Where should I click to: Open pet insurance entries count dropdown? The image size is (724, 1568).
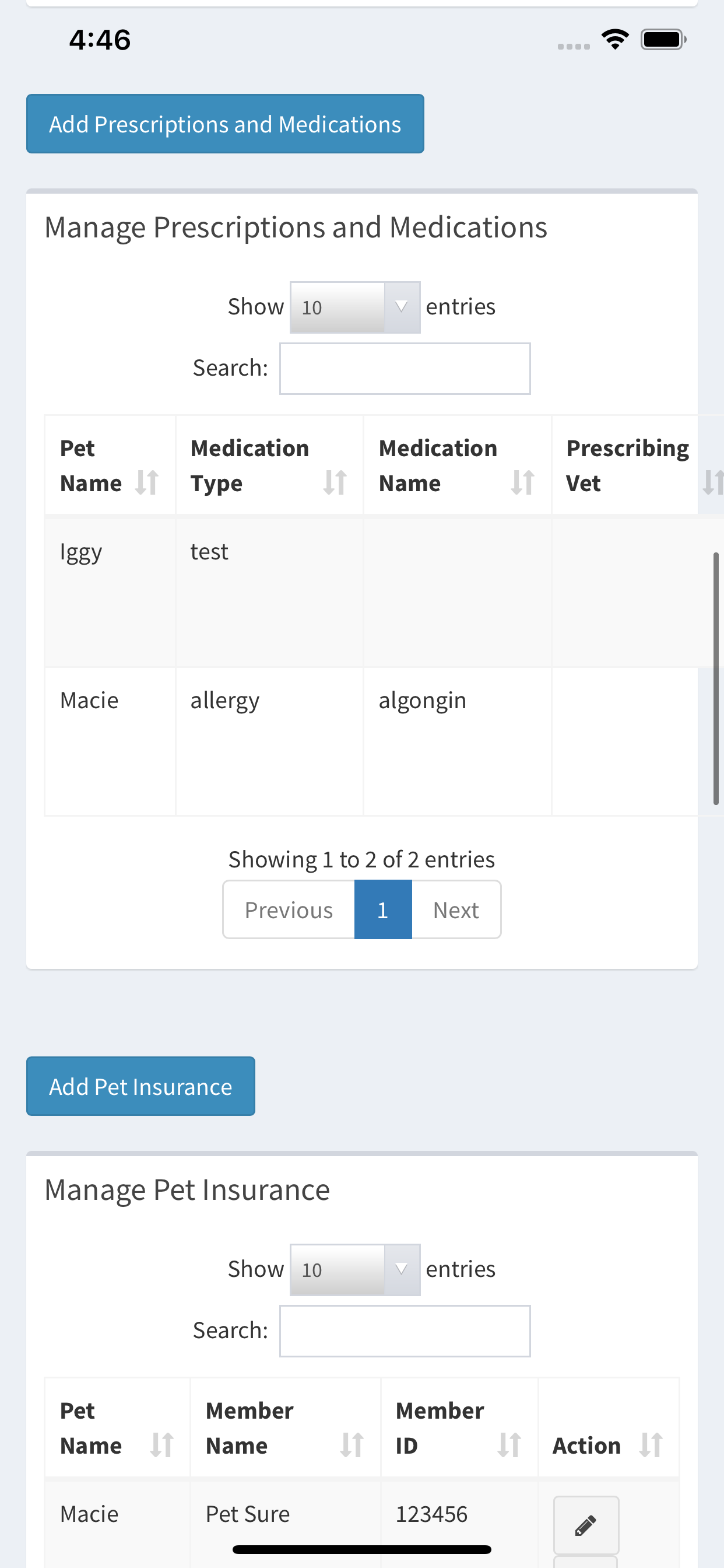[356, 1270]
